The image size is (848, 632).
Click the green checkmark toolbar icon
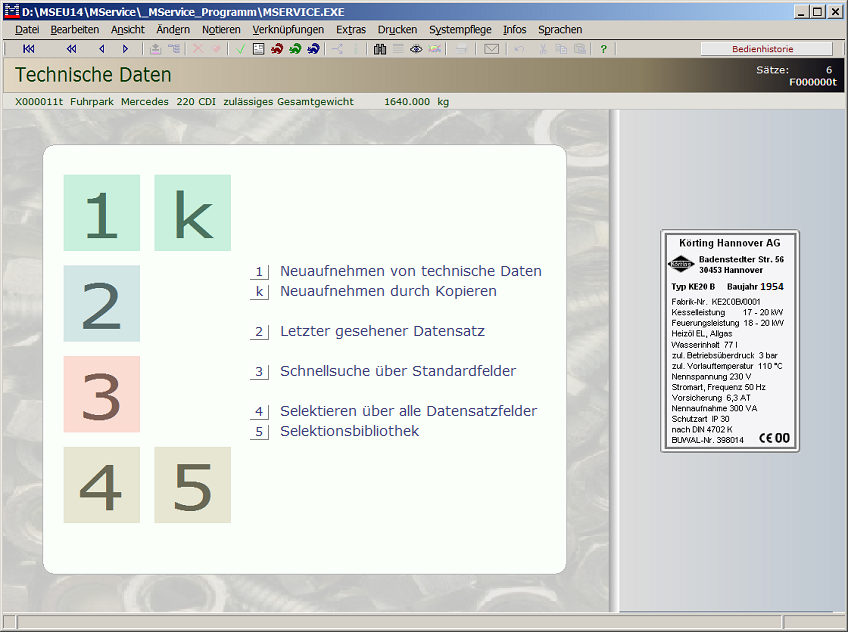click(241, 49)
